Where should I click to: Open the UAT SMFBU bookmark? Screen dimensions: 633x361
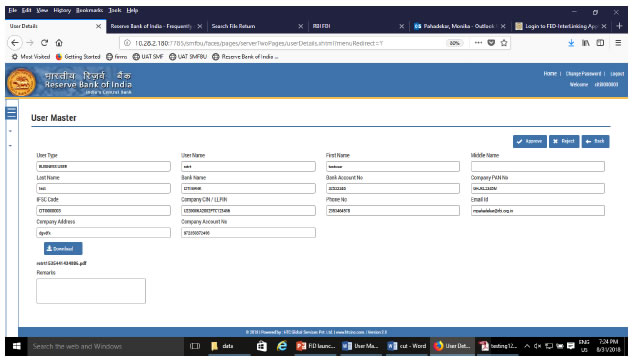tap(188, 57)
